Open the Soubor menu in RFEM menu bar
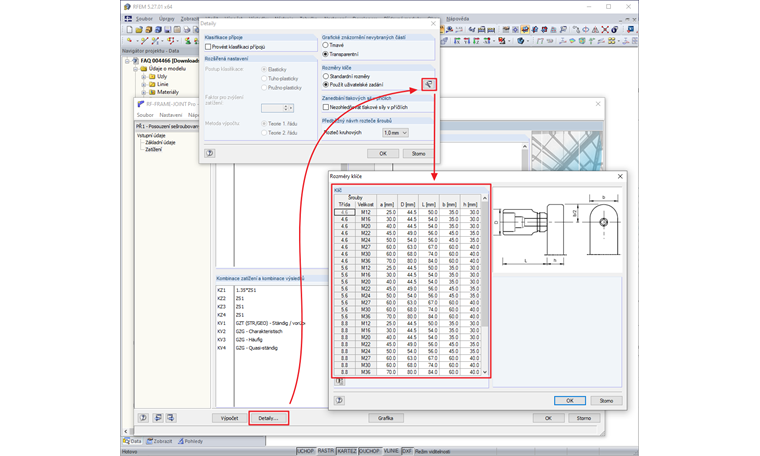The height and width of the screenshot is (456, 760). [x=144, y=19]
